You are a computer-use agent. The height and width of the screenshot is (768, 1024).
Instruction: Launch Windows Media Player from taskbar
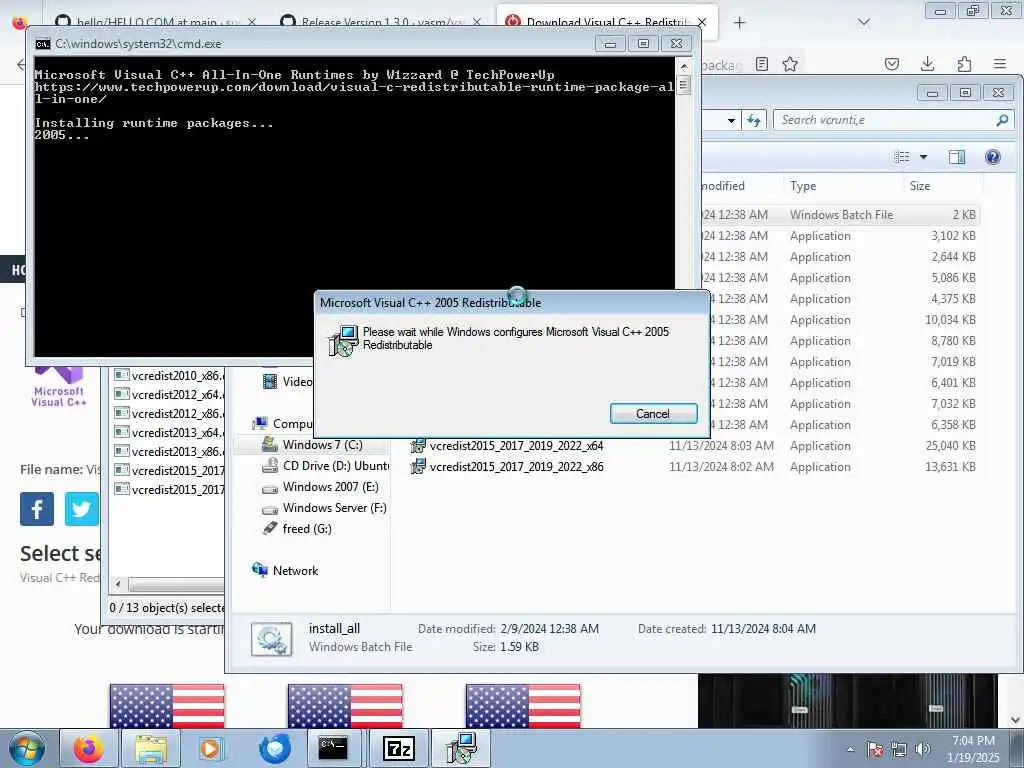[x=210, y=748]
